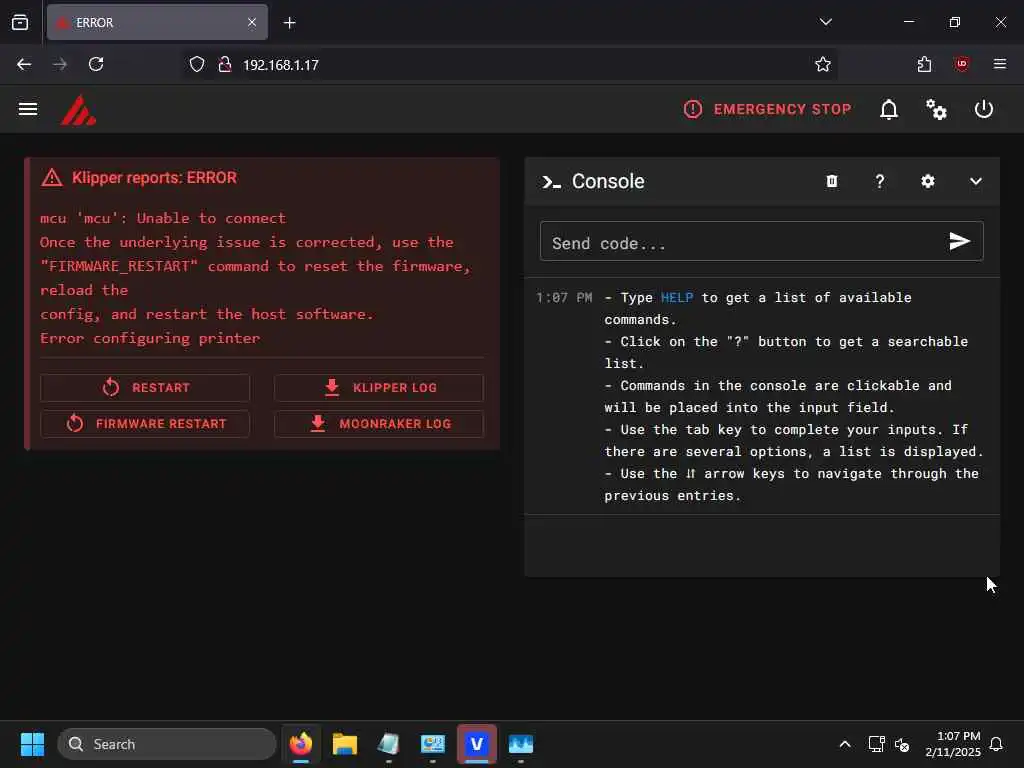Collapse the Console panel chevron

(x=976, y=181)
